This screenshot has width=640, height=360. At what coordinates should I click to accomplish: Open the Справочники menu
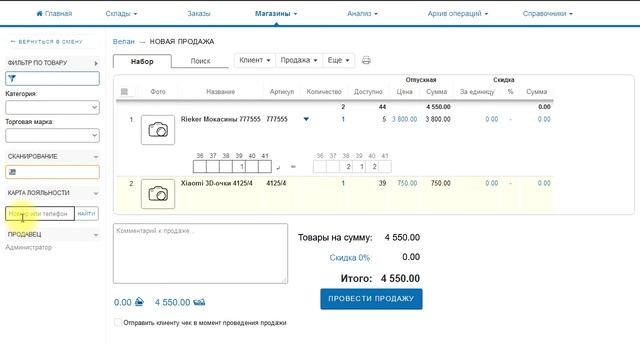[x=548, y=13]
